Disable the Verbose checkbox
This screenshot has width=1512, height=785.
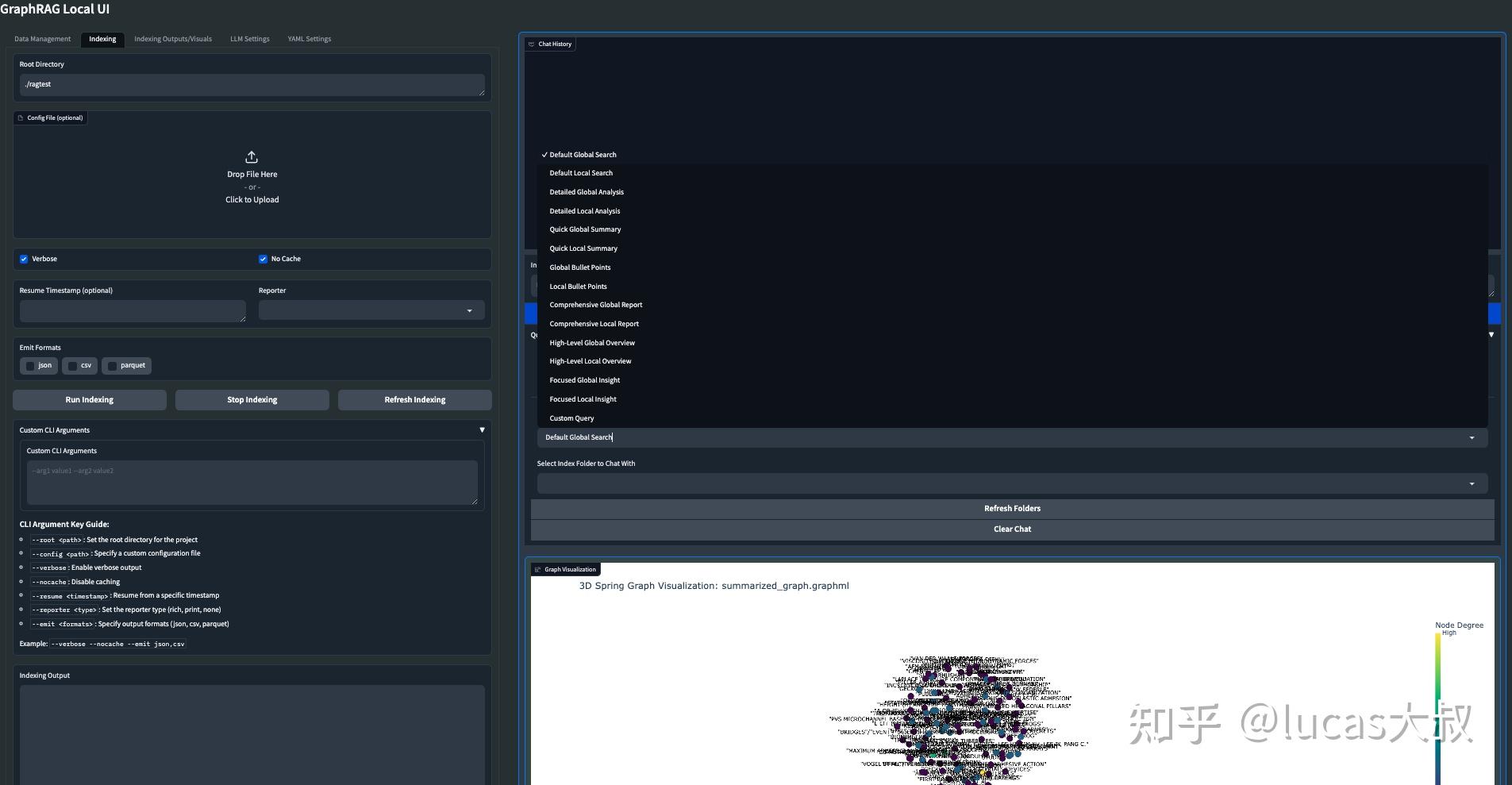(x=25, y=258)
